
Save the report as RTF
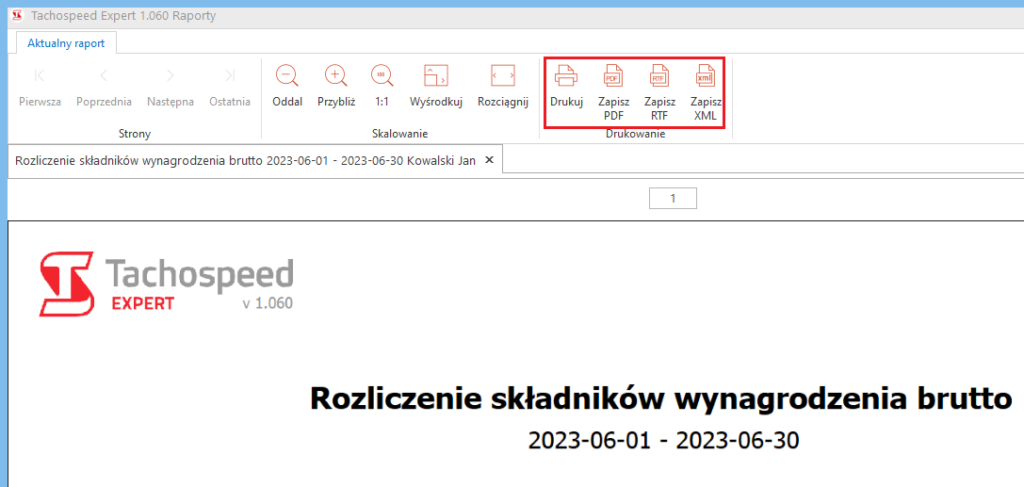coord(660,93)
